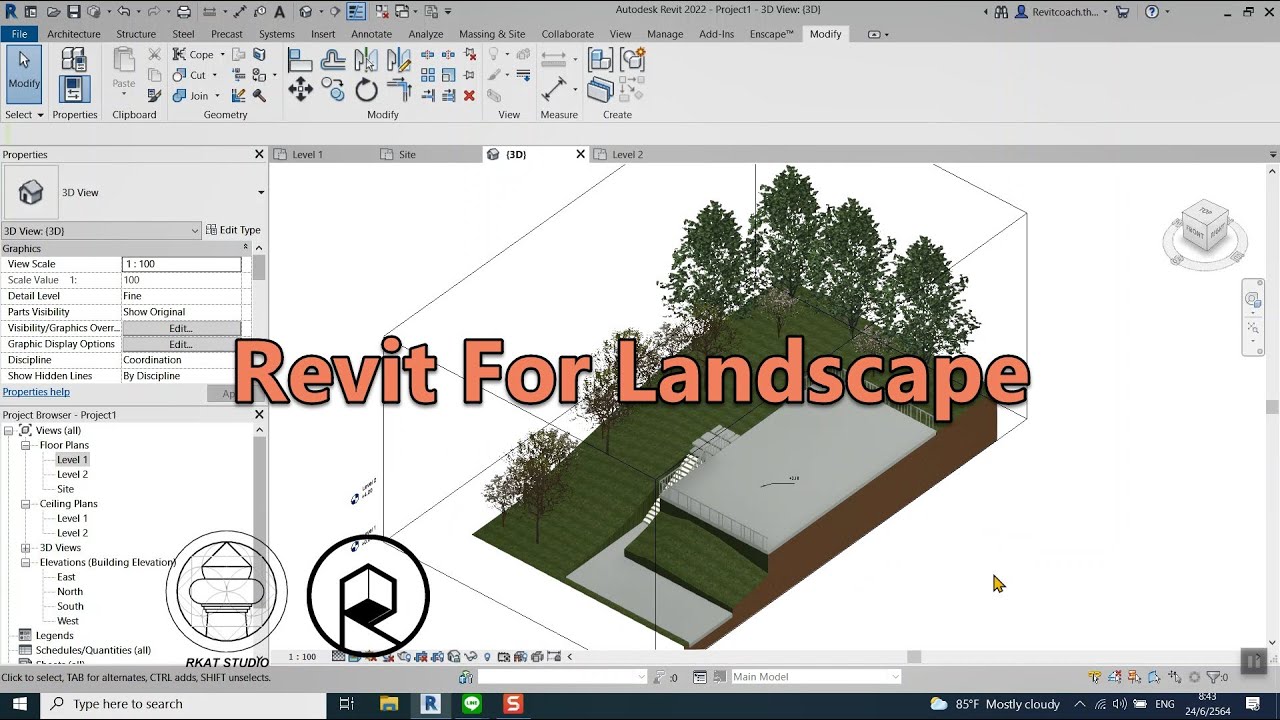Open the 3D View: {3D} instance dropdown
Screen dimensions: 1280x720
coord(101,231)
